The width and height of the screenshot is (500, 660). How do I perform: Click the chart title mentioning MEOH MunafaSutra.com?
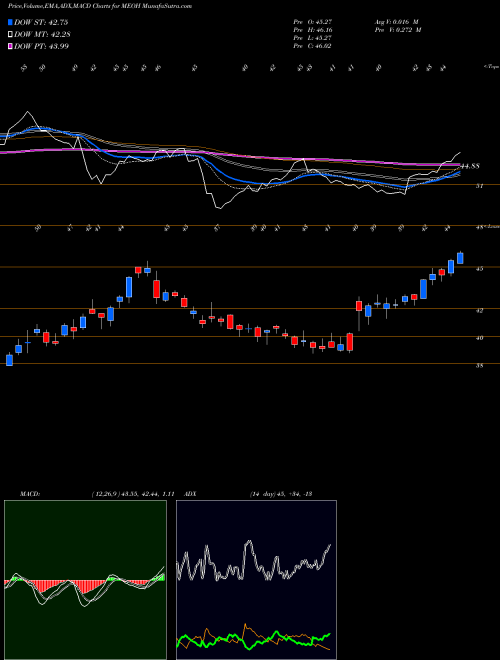coord(100,7)
